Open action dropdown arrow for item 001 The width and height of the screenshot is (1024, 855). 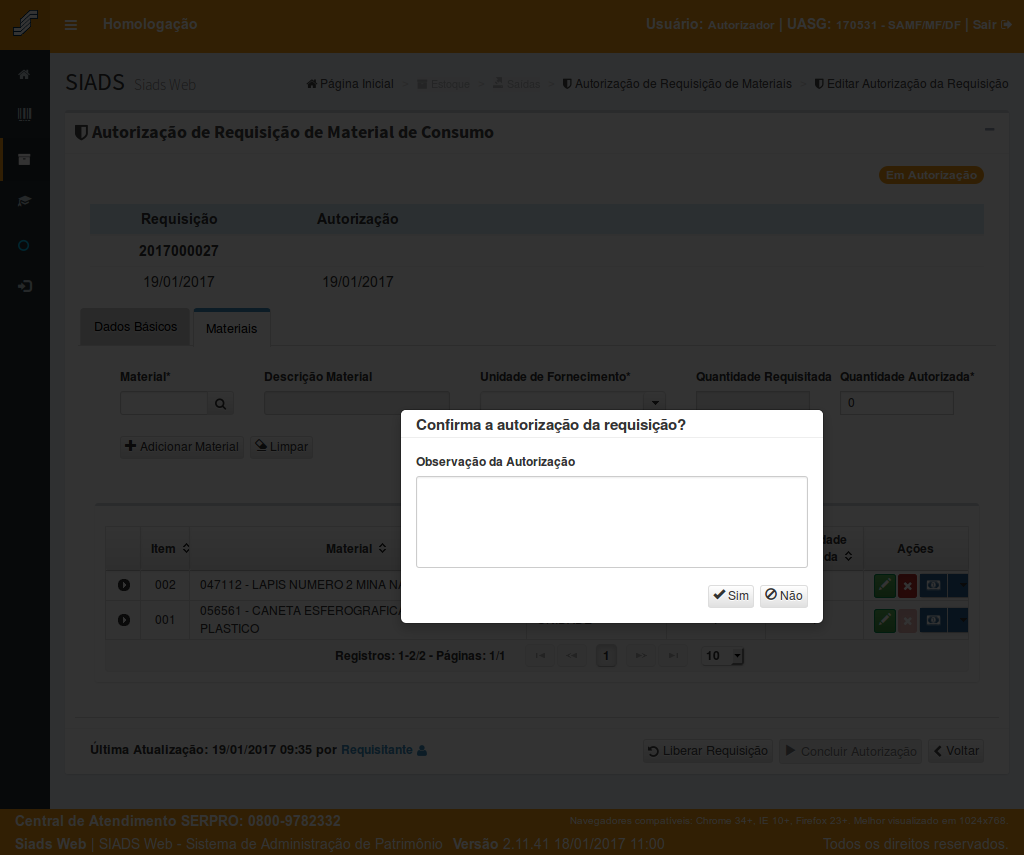pyautogui.click(x=958, y=620)
